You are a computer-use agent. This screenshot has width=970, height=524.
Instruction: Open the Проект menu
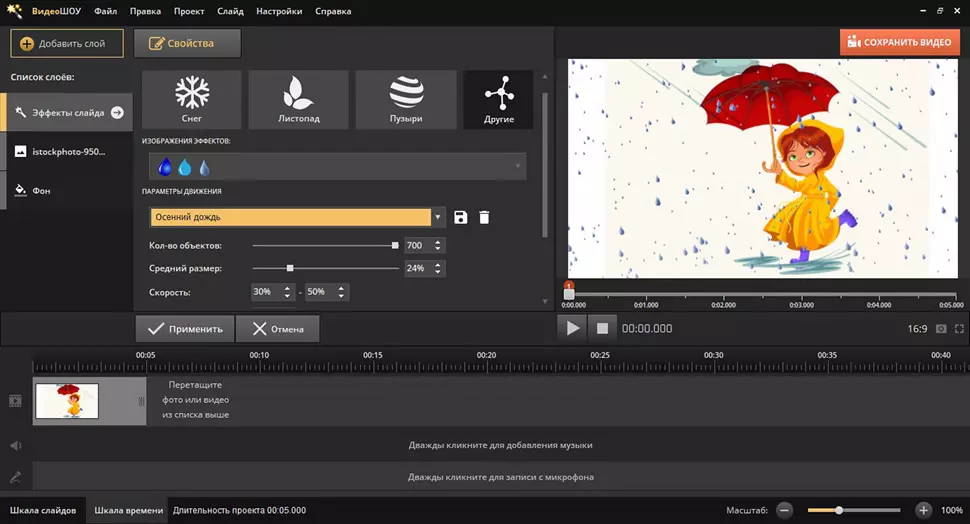(189, 11)
